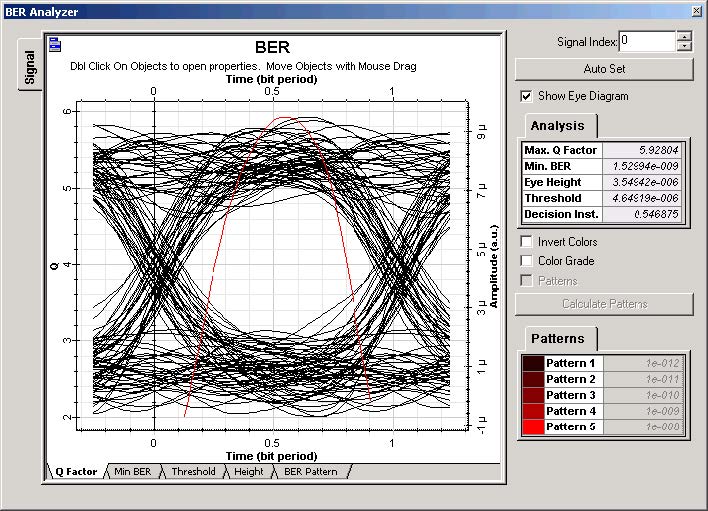The height and width of the screenshot is (511, 708).
Task: Close the BER Analyzer window
Action: (696, 10)
